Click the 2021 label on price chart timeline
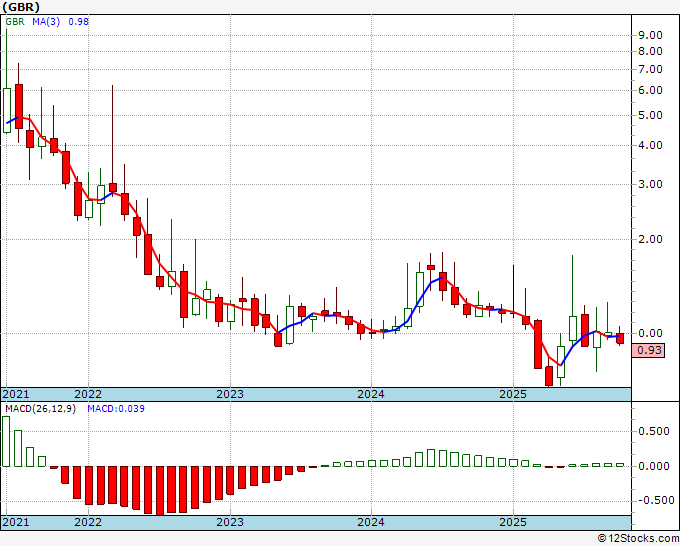 [x=16, y=394]
